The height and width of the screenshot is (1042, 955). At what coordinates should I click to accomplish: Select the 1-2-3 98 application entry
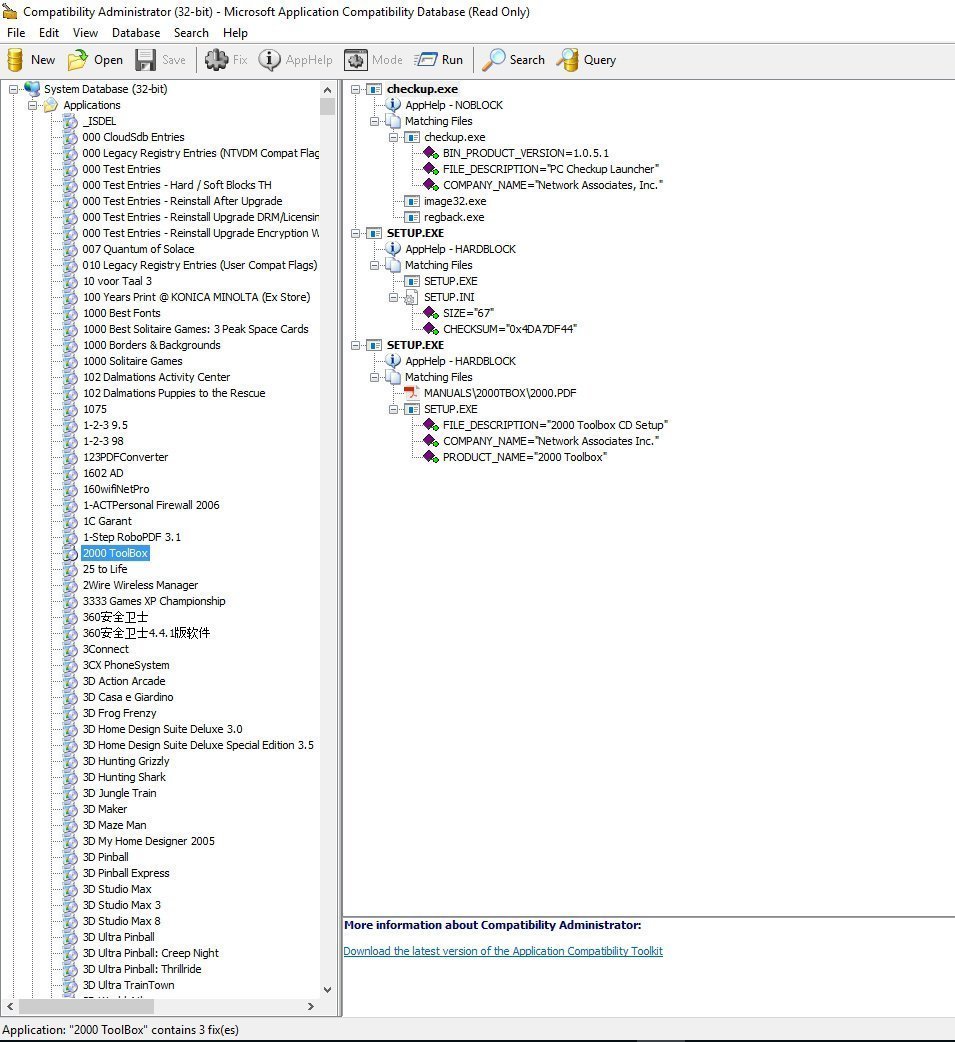(104, 441)
